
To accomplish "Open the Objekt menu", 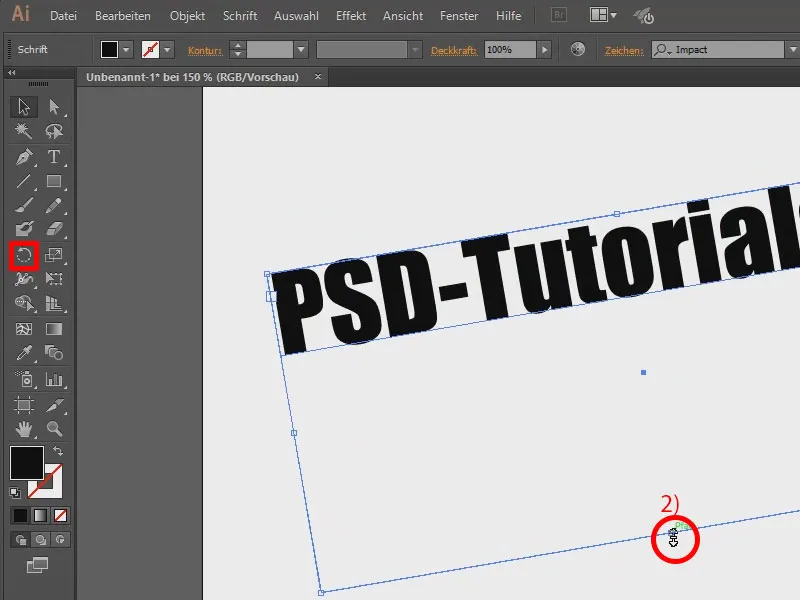I will pyautogui.click(x=187, y=17).
